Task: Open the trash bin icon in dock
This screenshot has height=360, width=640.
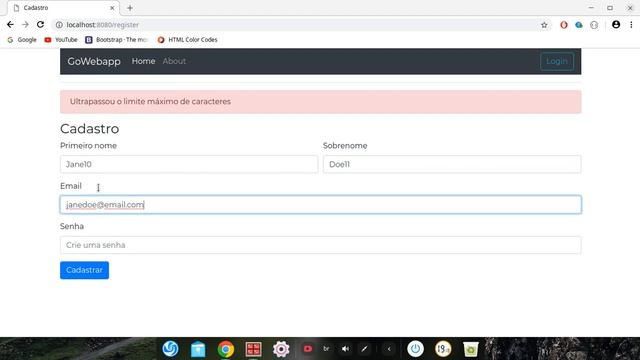Action: tap(471, 349)
